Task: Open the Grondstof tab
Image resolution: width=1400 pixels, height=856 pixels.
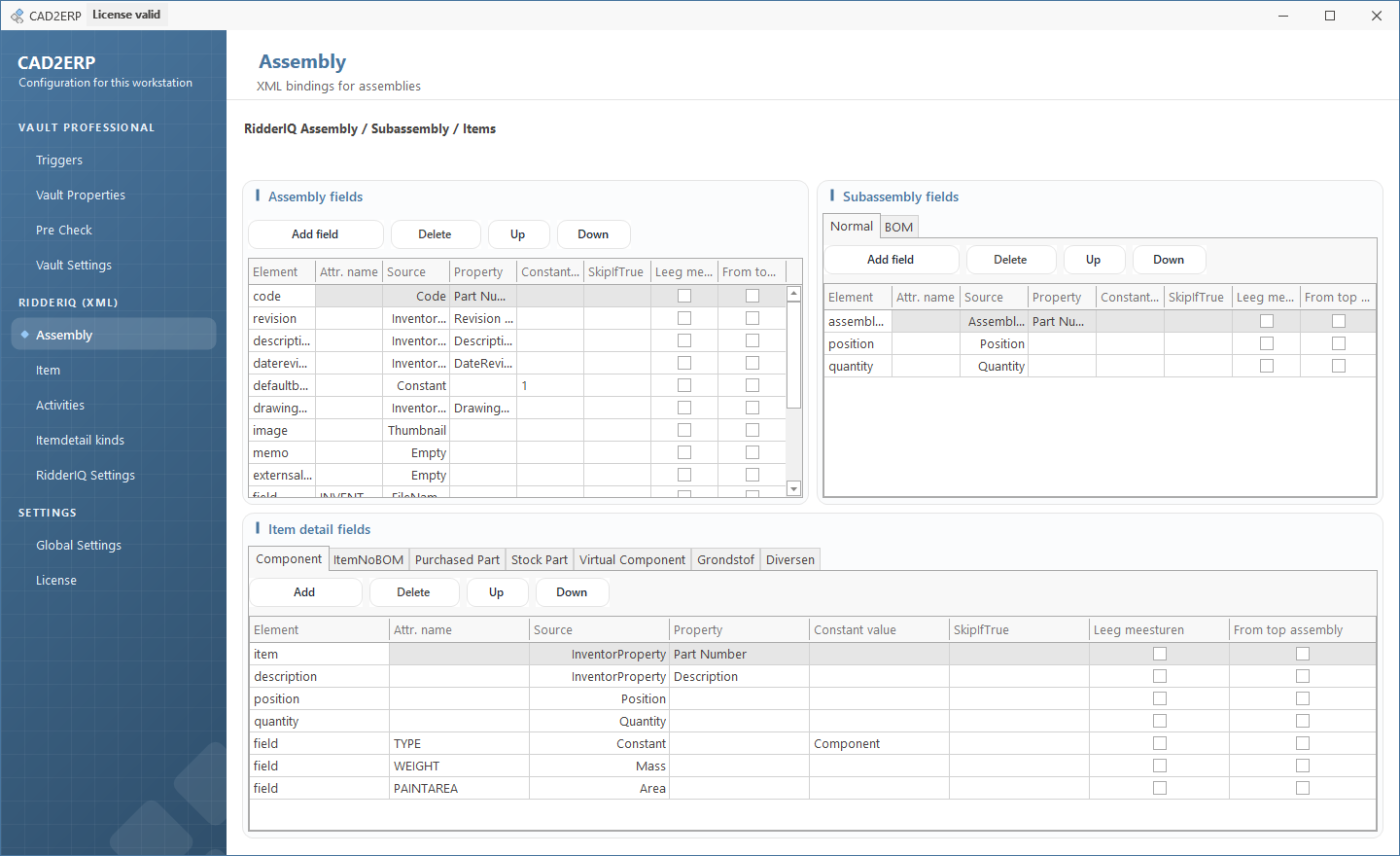Action: click(725, 559)
